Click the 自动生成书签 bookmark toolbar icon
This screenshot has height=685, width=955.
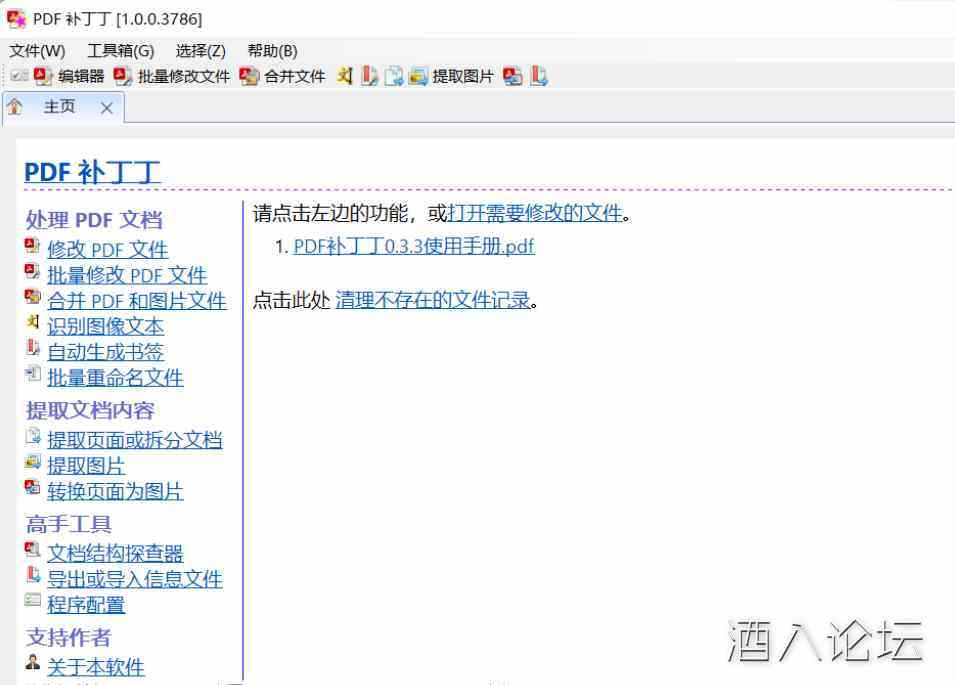coord(366,75)
